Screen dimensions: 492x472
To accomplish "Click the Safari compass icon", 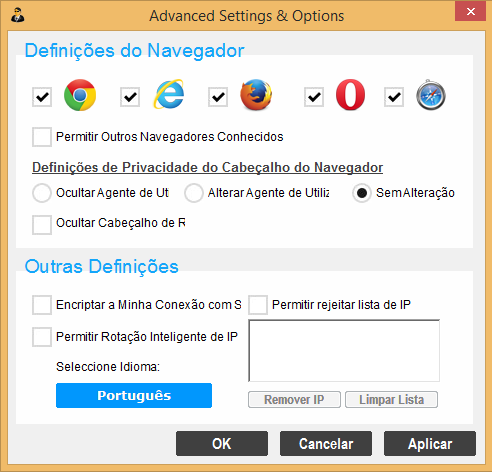I will pos(431,95).
